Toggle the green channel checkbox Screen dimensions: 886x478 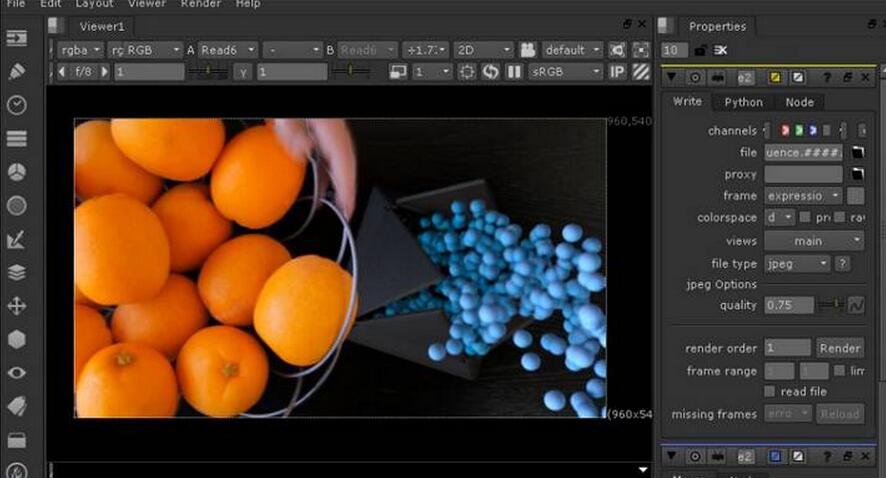799,131
